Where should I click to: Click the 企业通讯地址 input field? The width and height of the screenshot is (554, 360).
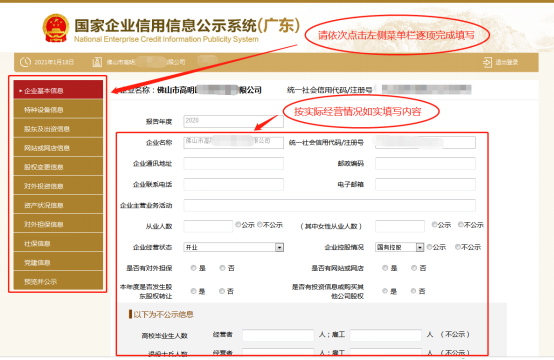(234, 164)
